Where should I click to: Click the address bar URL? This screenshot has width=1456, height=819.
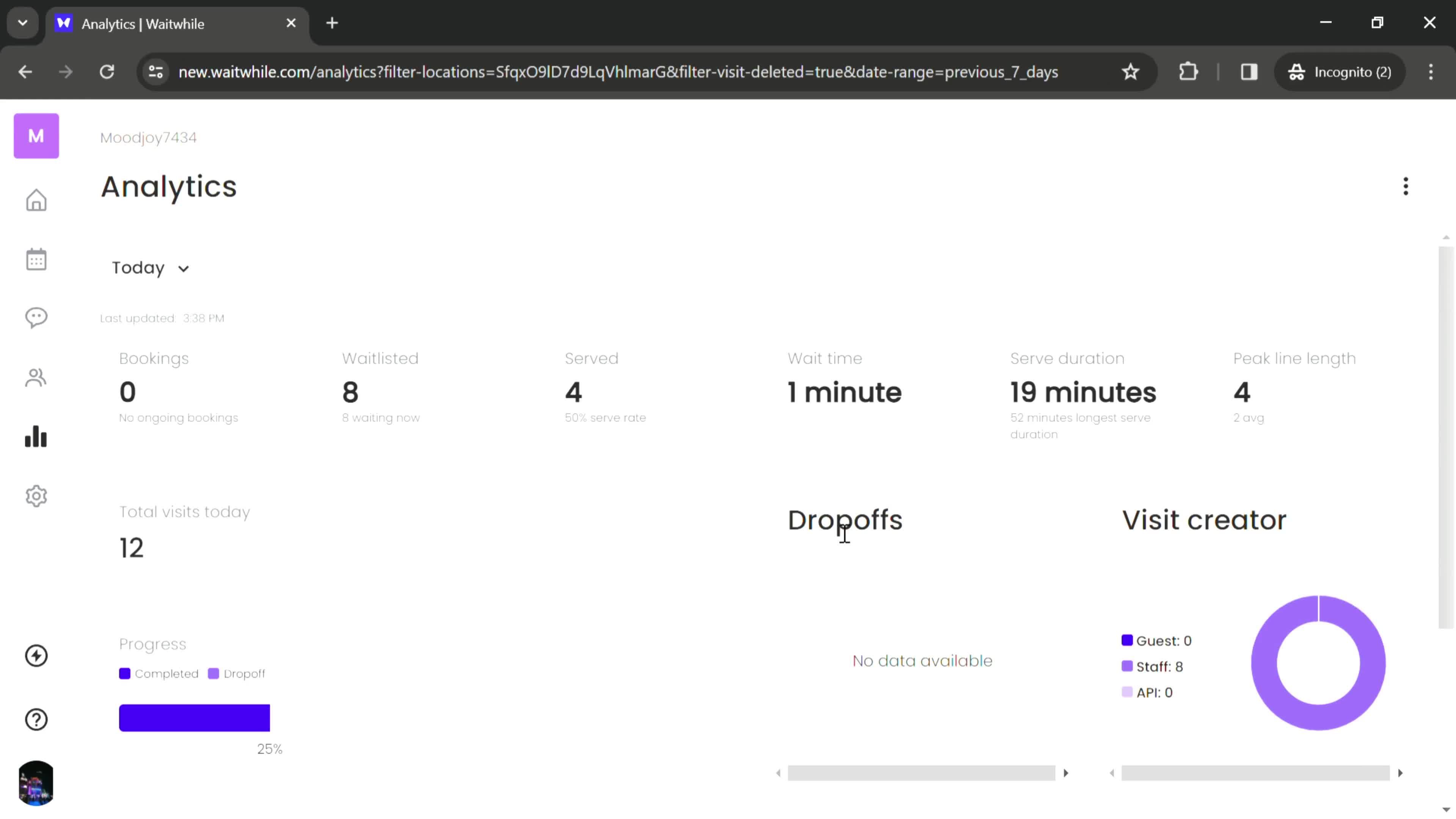pos(618,72)
